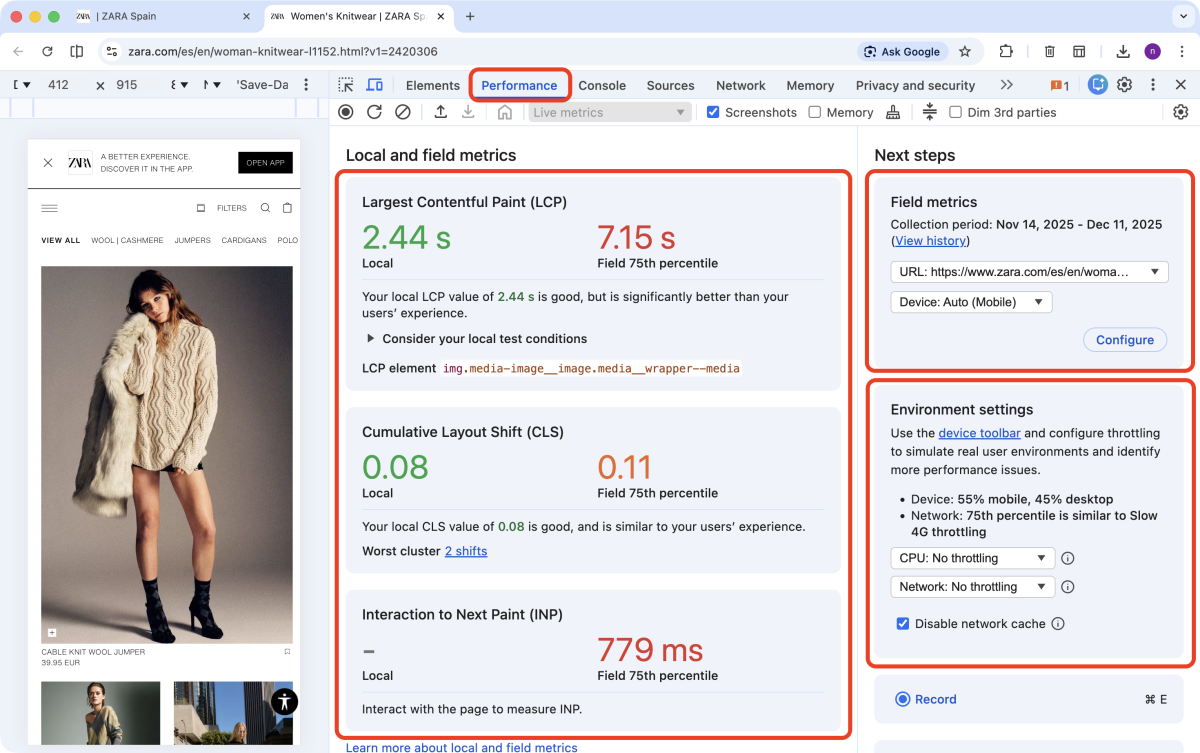Click the upload icon to import a profile
Image resolution: width=1200 pixels, height=753 pixels.
coord(441,112)
